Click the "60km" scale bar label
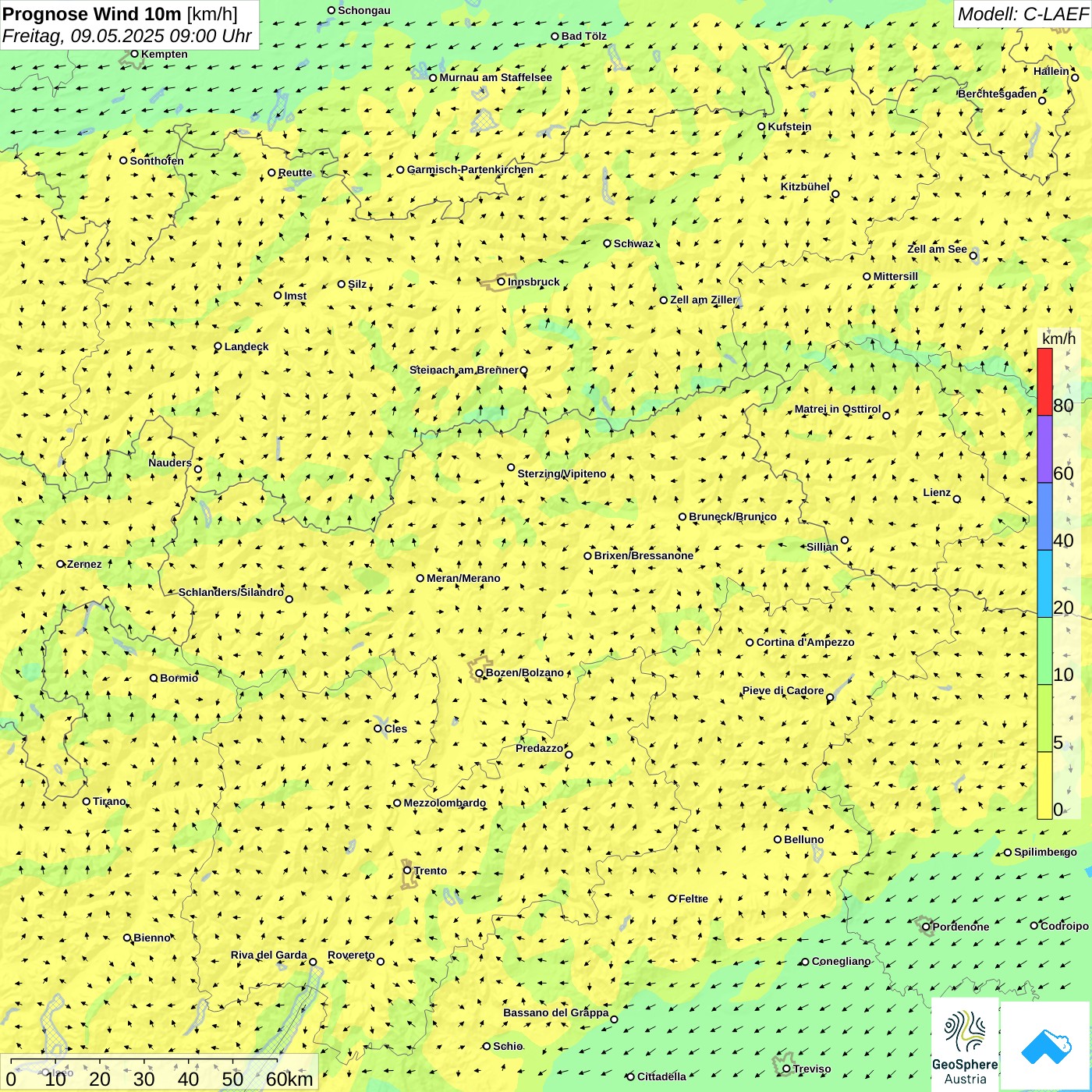Viewport: 1092px width, 1092px height. click(x=289, y=1079)
